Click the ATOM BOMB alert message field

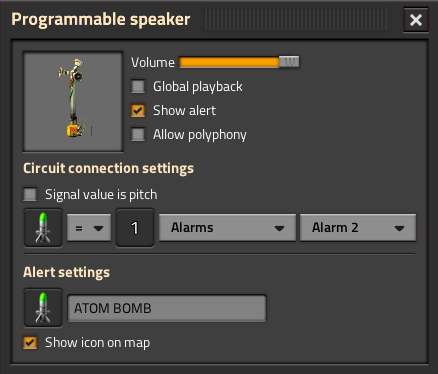tap(167, 308)
